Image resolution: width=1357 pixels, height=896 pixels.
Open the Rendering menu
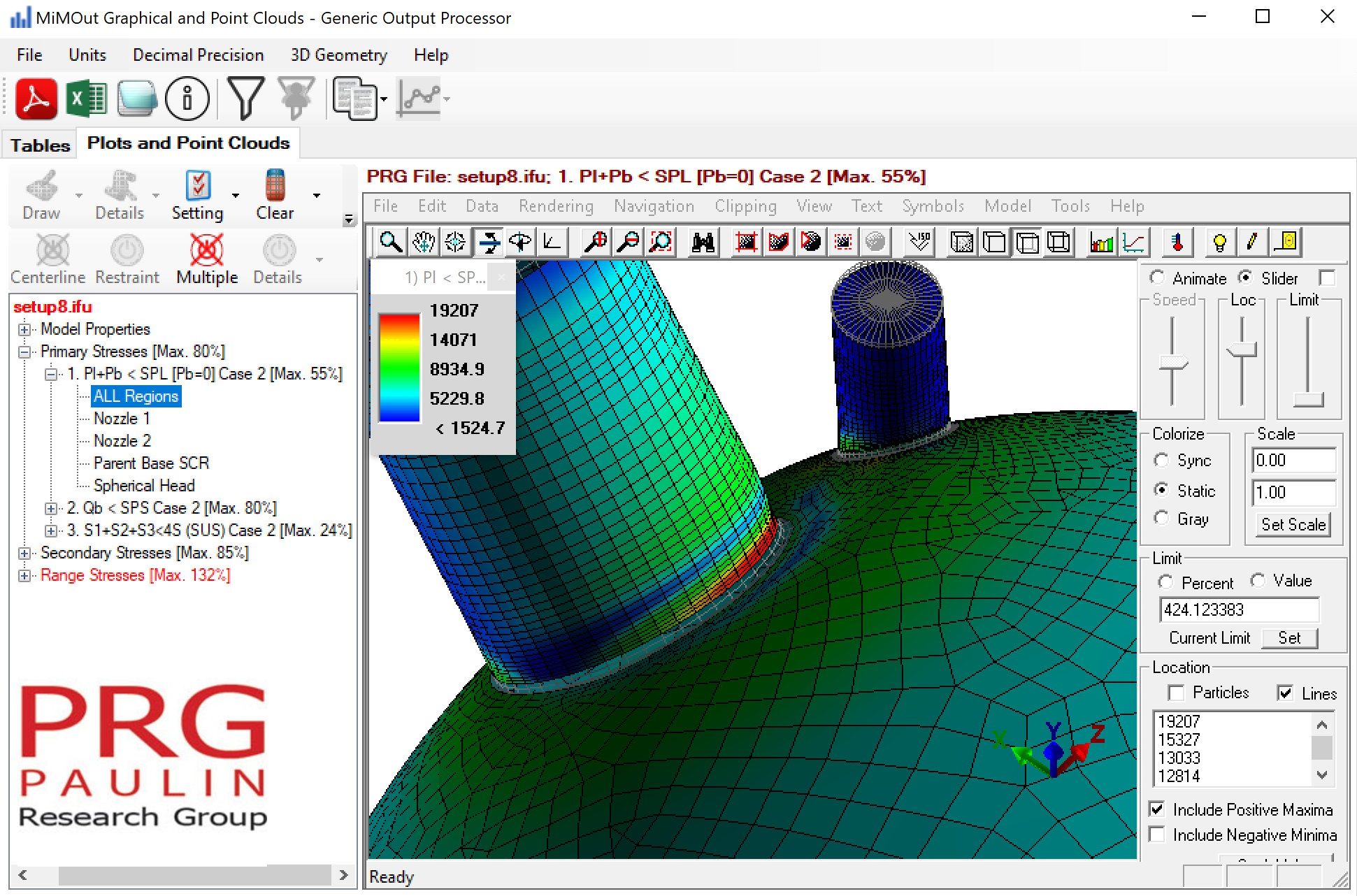tap(556, 206)
